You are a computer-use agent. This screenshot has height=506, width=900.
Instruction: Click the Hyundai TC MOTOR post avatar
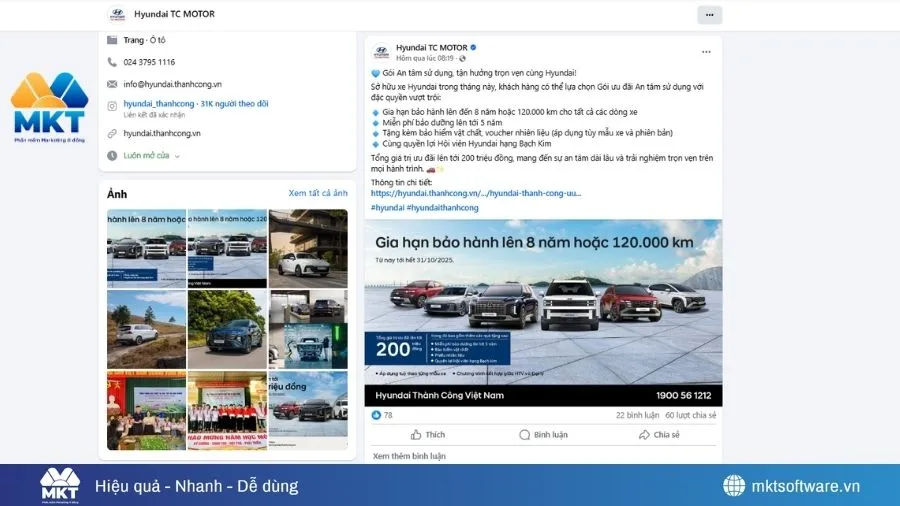(x=381, y=52)
